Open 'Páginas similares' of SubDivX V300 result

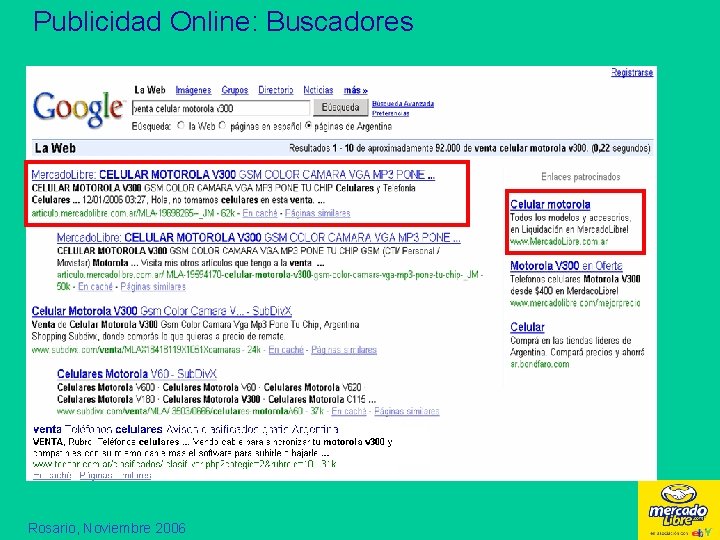pos(344,350)
